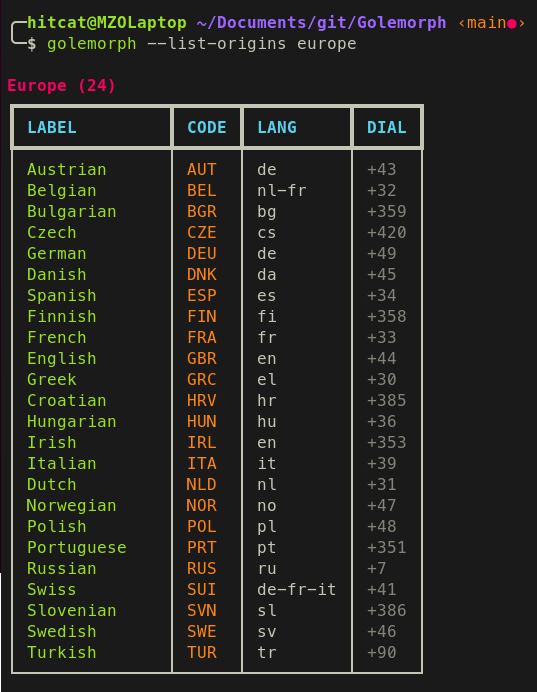This screenshot has height=692, width=537.
Task: Click the code 'HRV'
Action: (202, 401)
